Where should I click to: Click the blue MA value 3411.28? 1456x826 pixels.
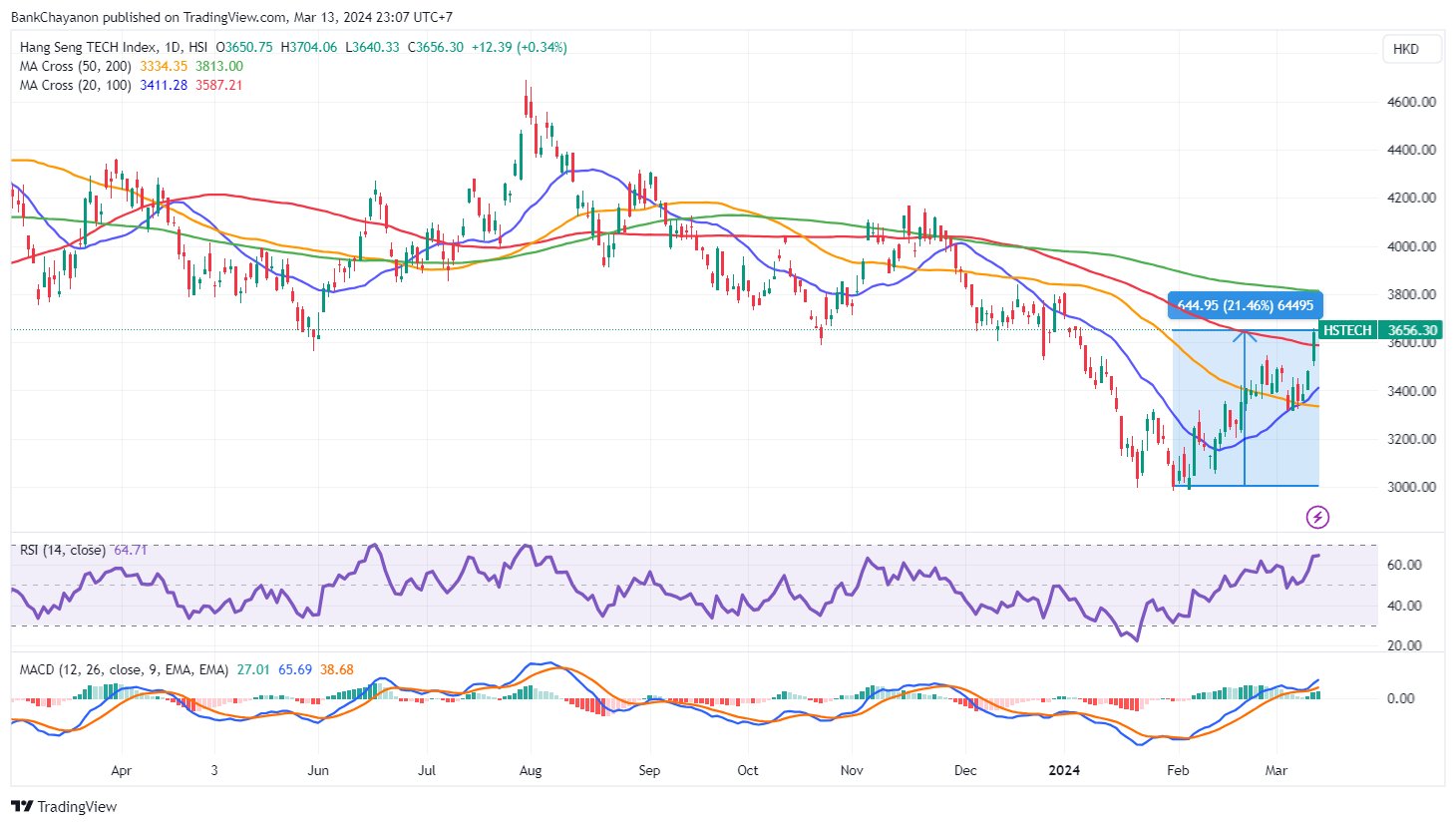pos(164,85)
